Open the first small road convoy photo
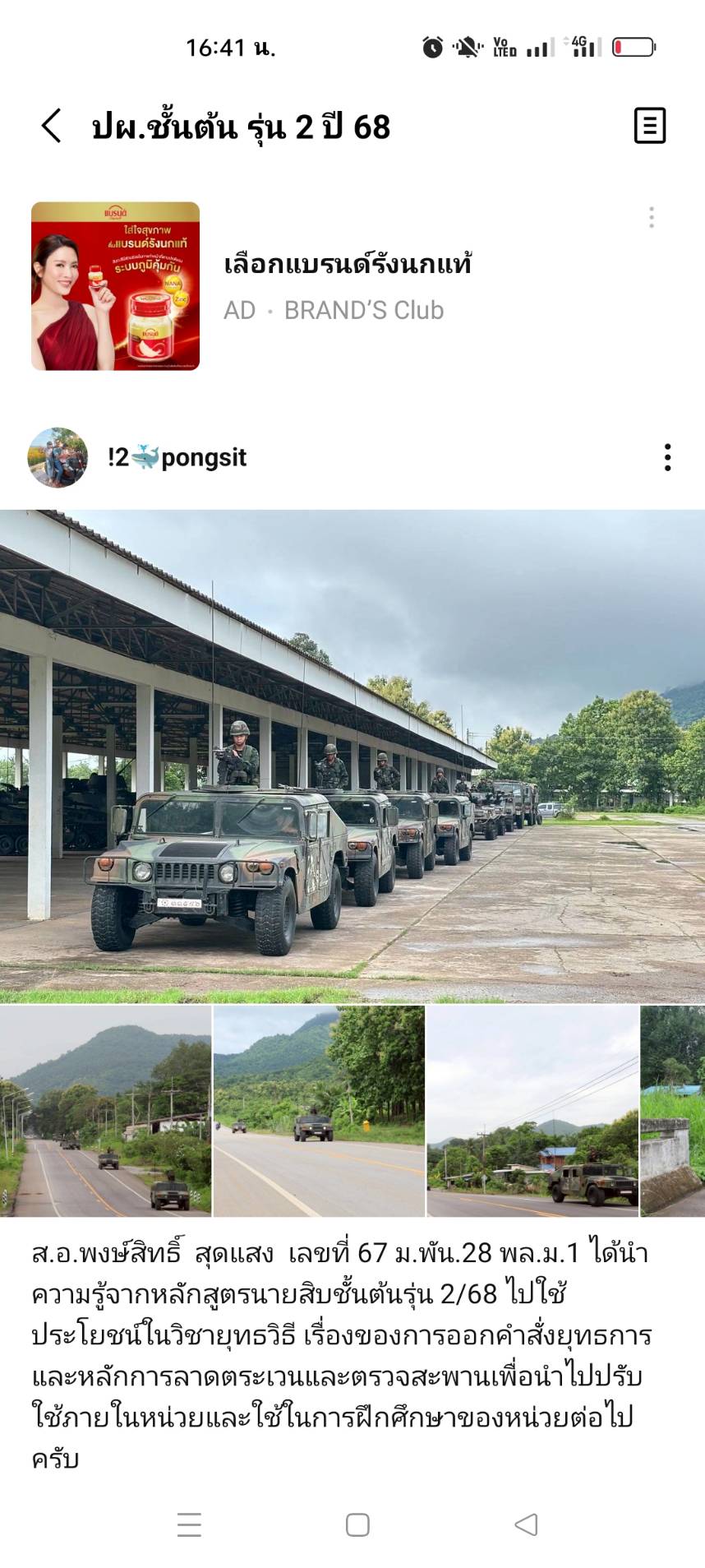This screenshot has width=705, height=1568. tap(105, 1111)
